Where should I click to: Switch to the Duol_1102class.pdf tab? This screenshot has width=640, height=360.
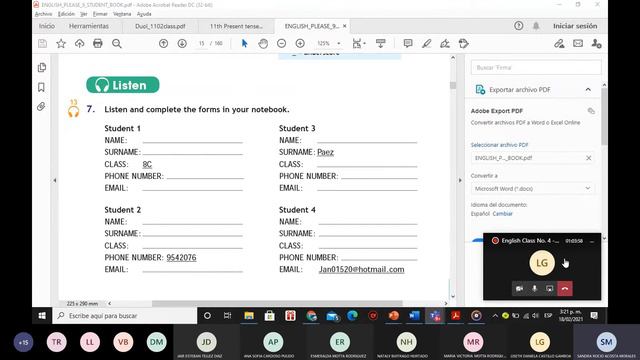click(x=160, y=26)
